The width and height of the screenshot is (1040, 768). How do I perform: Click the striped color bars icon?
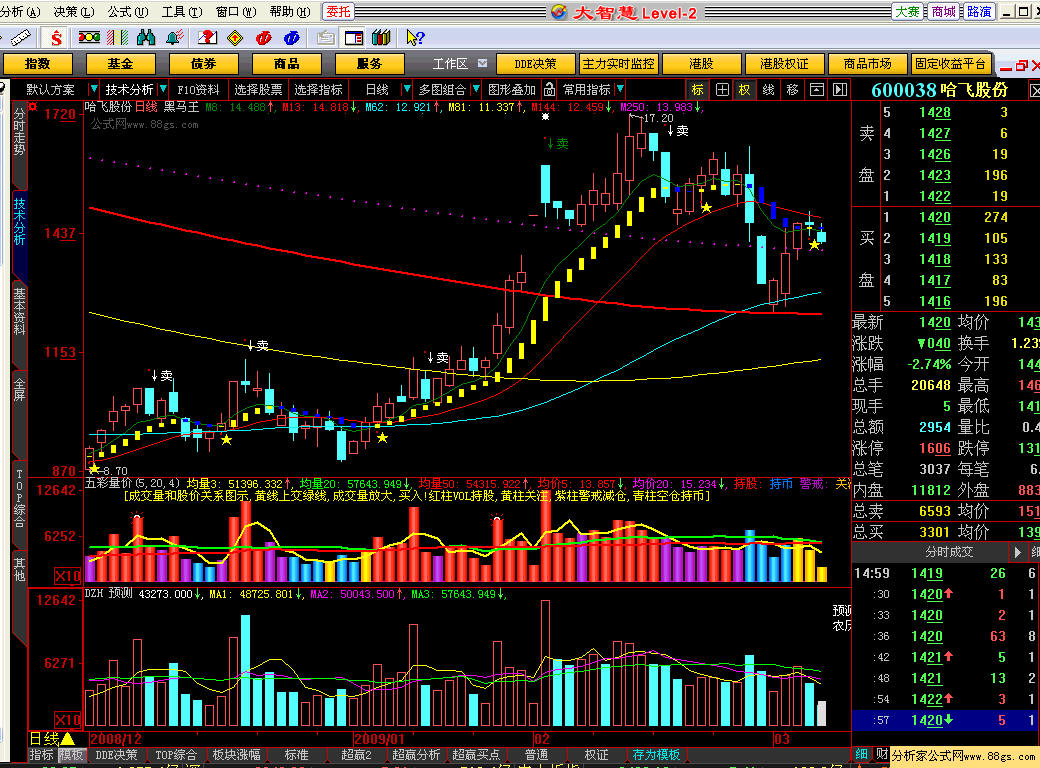[117, 38]
